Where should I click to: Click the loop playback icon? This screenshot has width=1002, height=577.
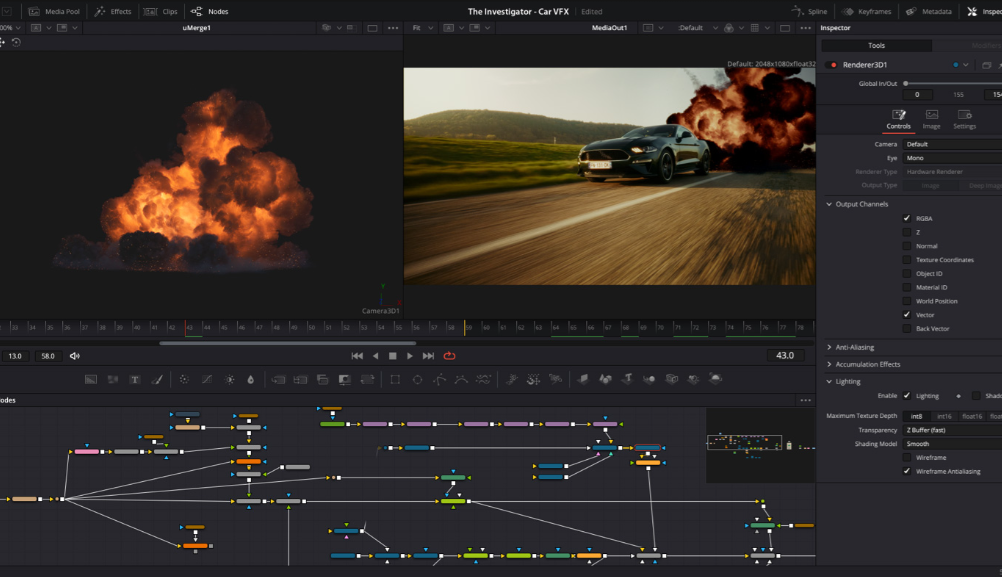[x=449, y=356]
